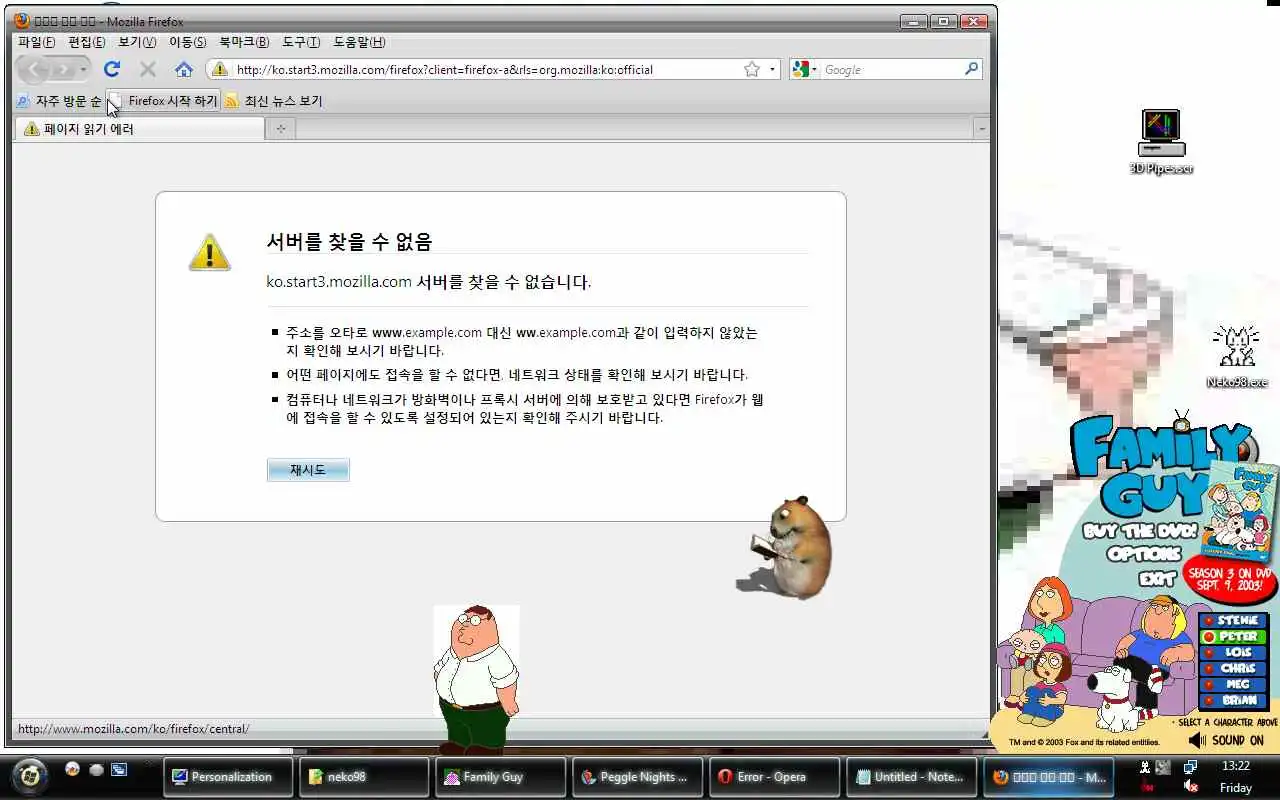This screenshot has width=1280, height=800.
Task: Open the 도움말(H) menu
Action: pos(359,42)
